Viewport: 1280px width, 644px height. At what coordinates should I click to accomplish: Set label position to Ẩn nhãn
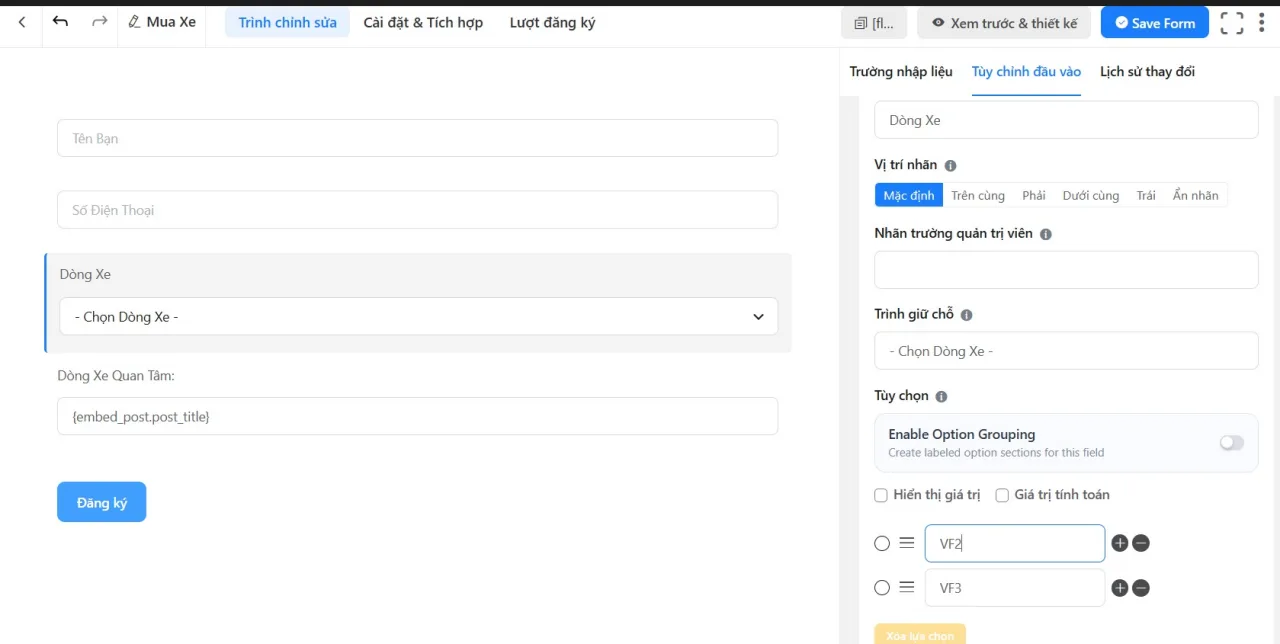(1196, 195)
